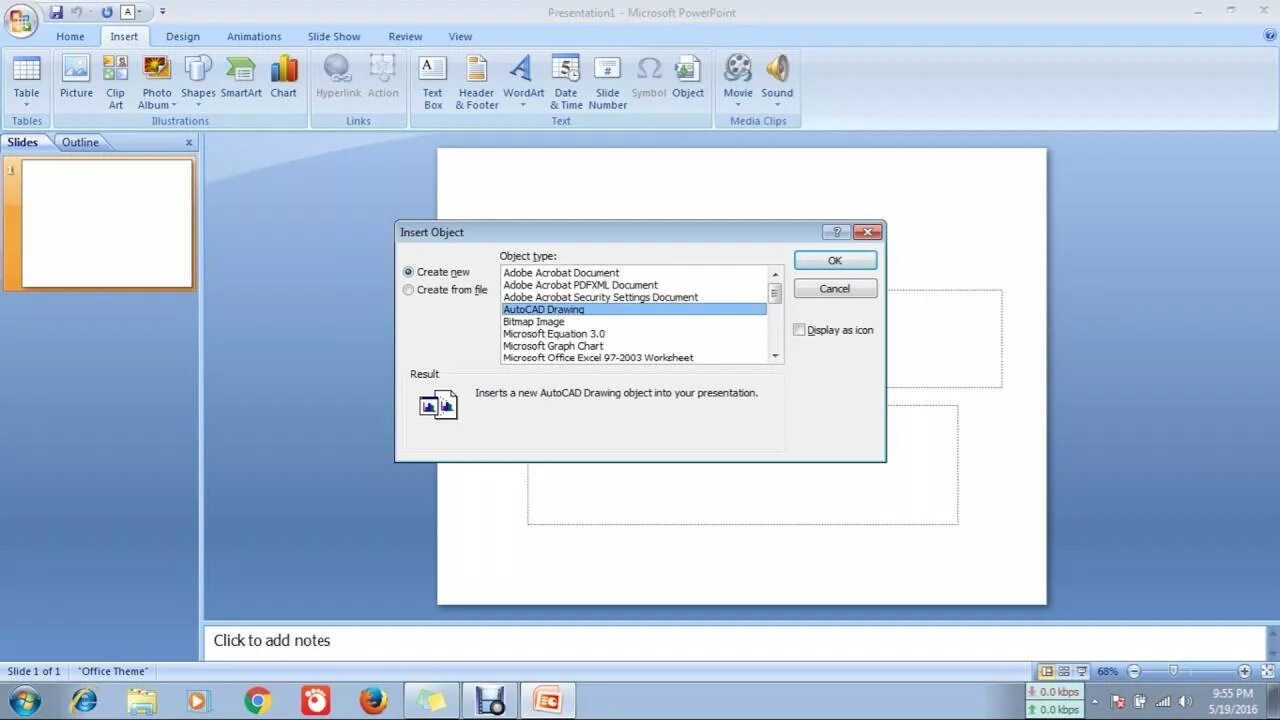Click zoom in plus button
This screenshot has width=1280, height=720.
point(1244,671)
